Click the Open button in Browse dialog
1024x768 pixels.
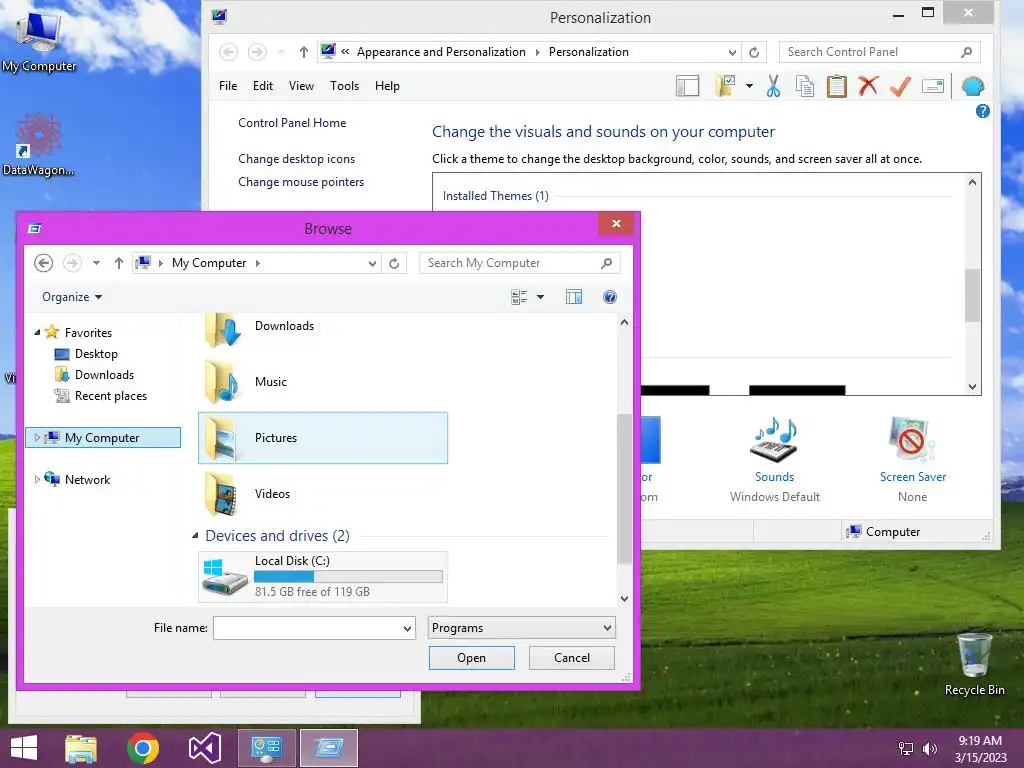coord(472,658)
